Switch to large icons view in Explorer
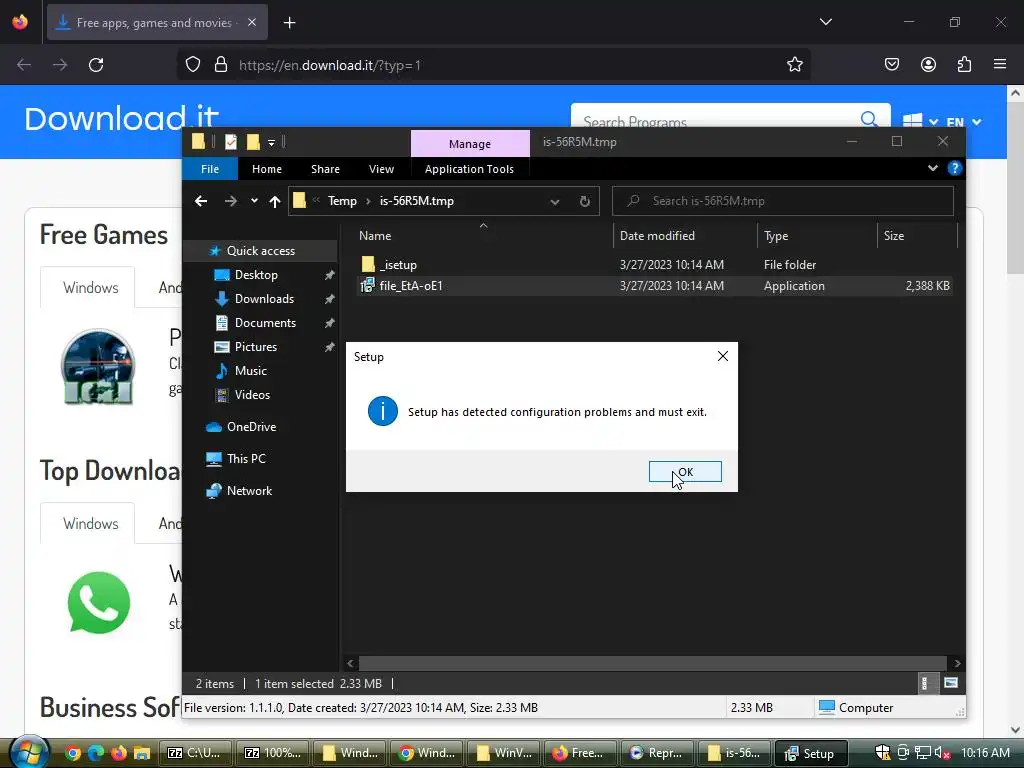 951,683
